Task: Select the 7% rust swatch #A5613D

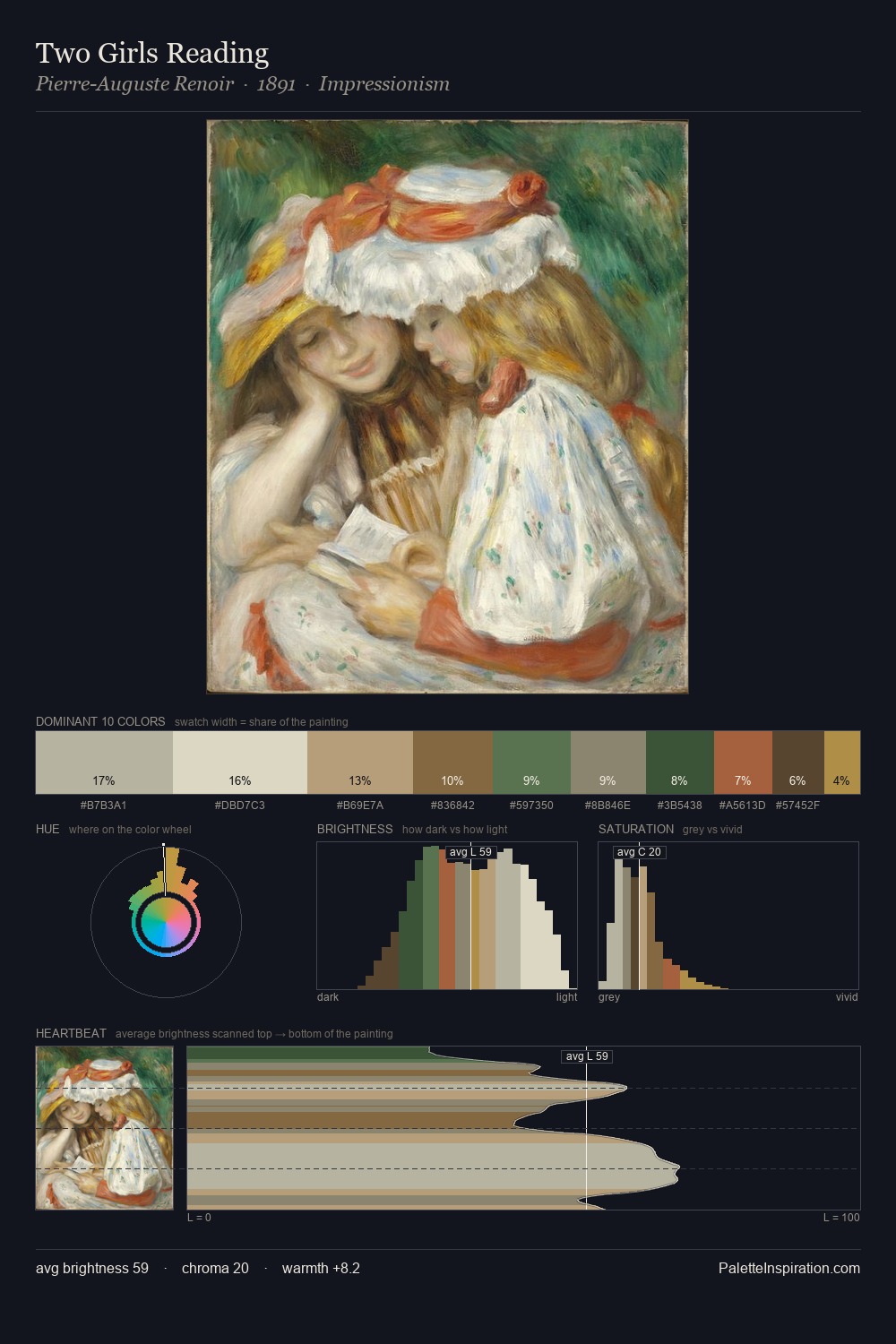Action: [x=743, y=762]
